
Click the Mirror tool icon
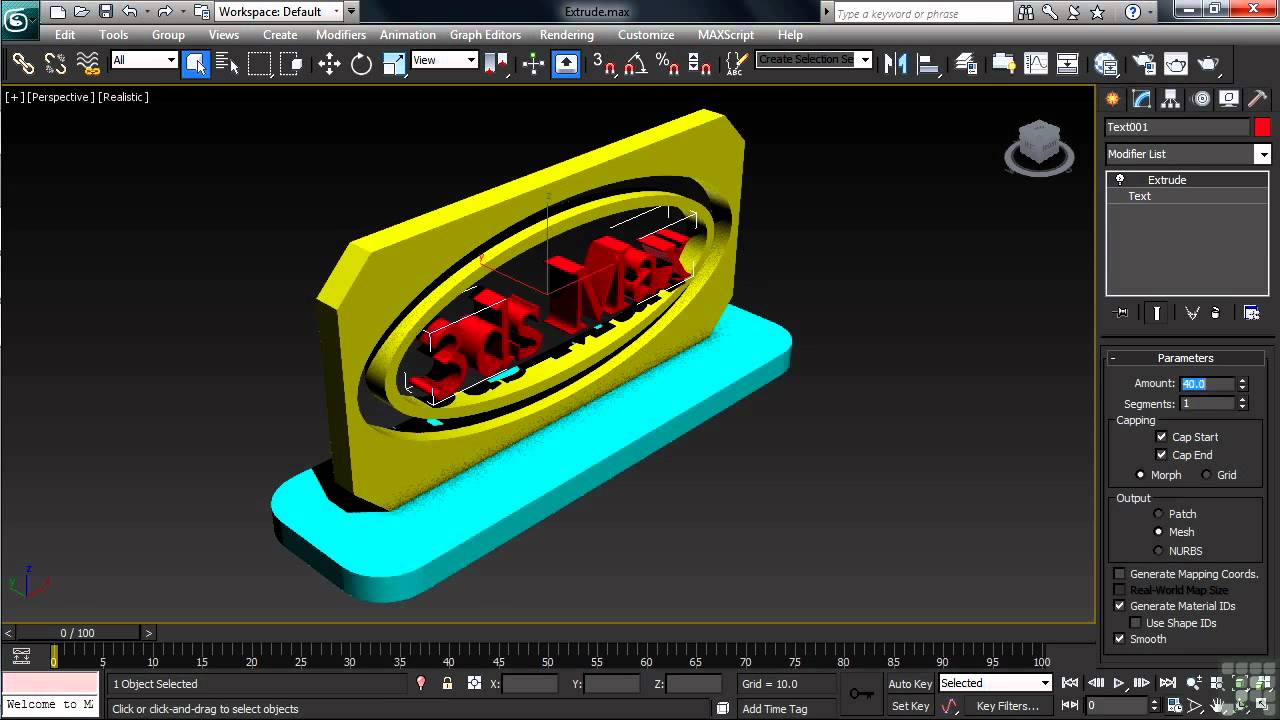point(896,64)
